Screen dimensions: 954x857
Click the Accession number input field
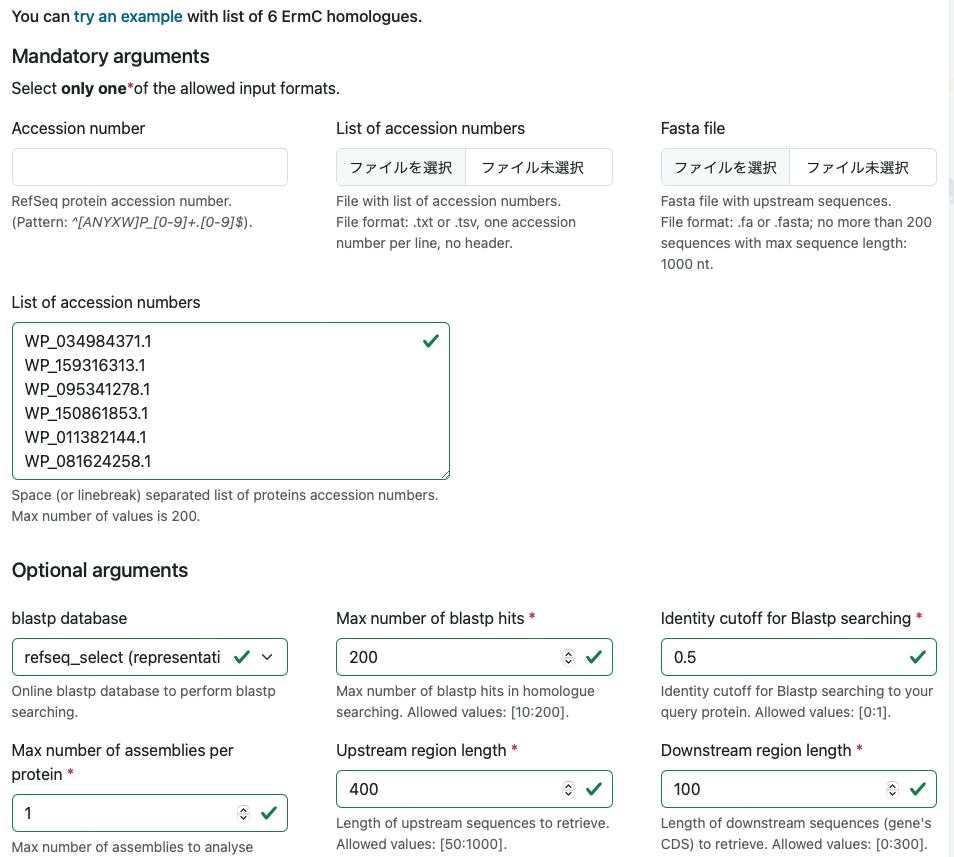pos(148,166)
